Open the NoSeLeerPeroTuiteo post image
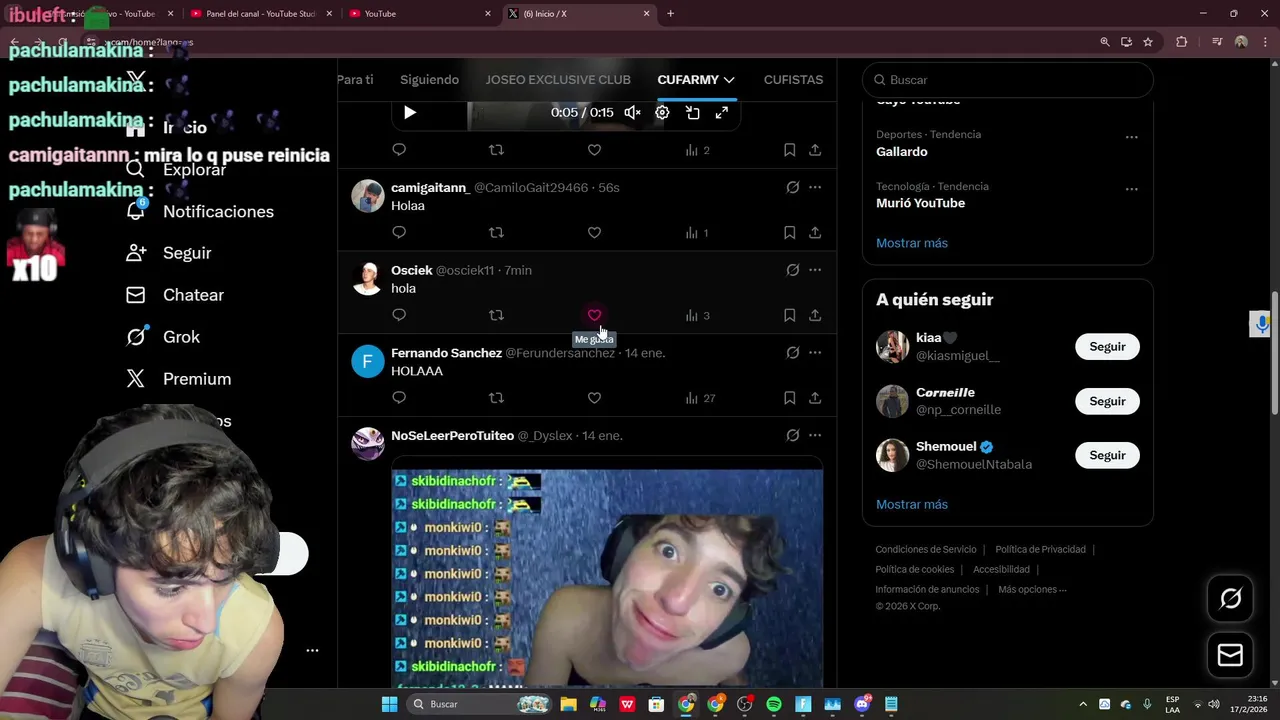 607,578
